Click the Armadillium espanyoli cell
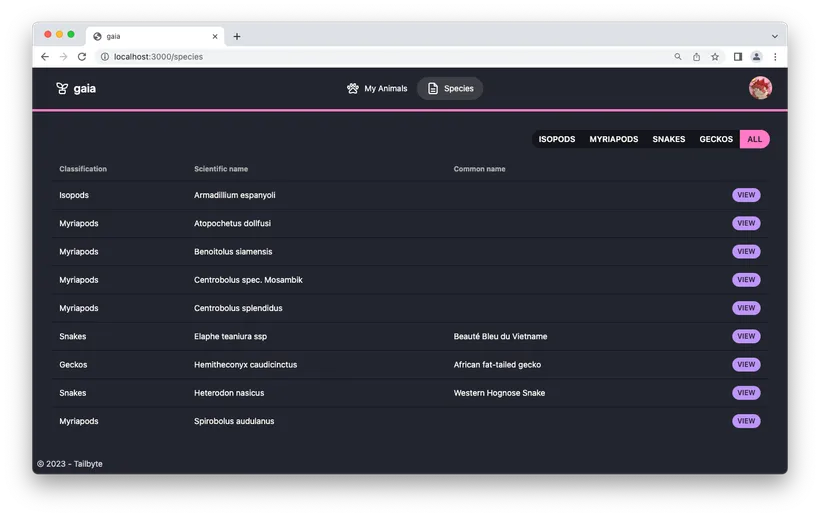 (x=235, y=195)
